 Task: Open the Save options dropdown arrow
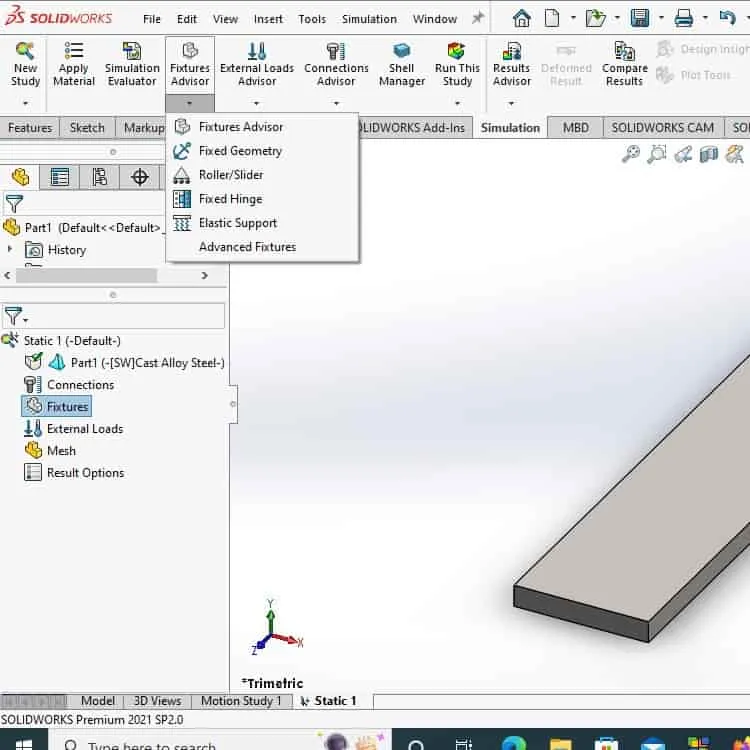coord(662,18)
